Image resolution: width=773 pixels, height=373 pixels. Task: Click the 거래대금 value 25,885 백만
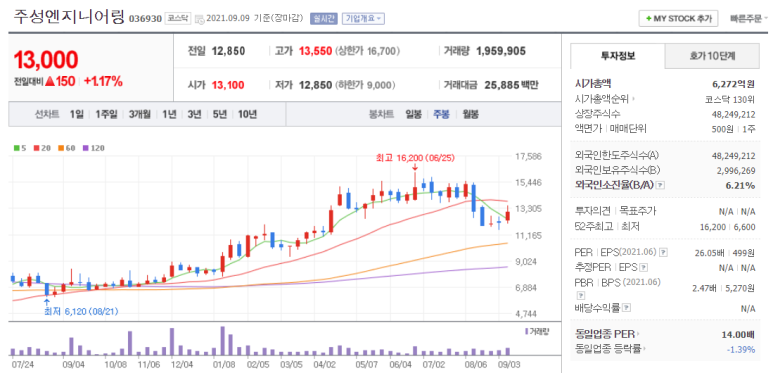(511, 85)
